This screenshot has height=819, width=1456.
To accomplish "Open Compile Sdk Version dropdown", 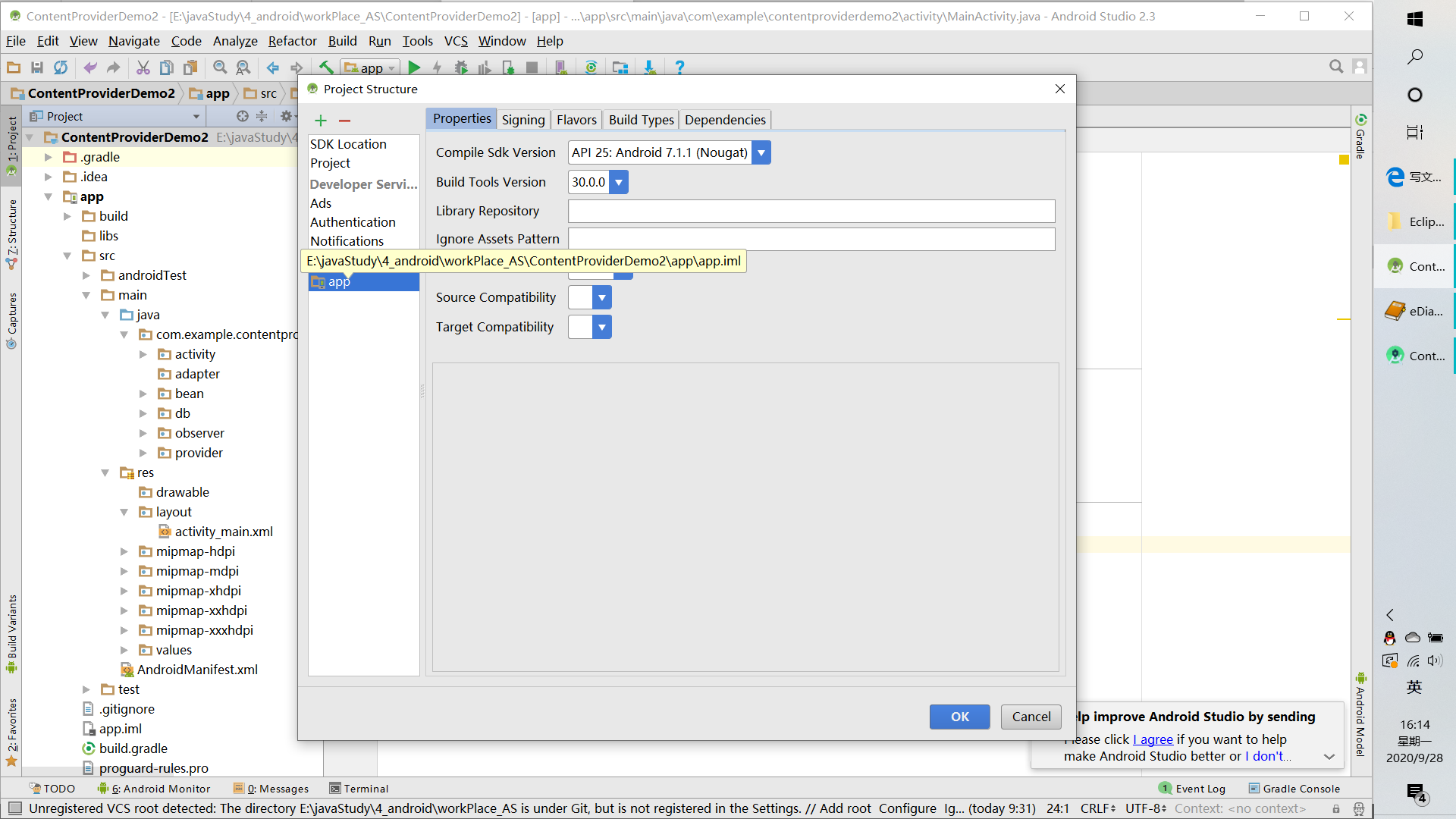I will point(761,152).
